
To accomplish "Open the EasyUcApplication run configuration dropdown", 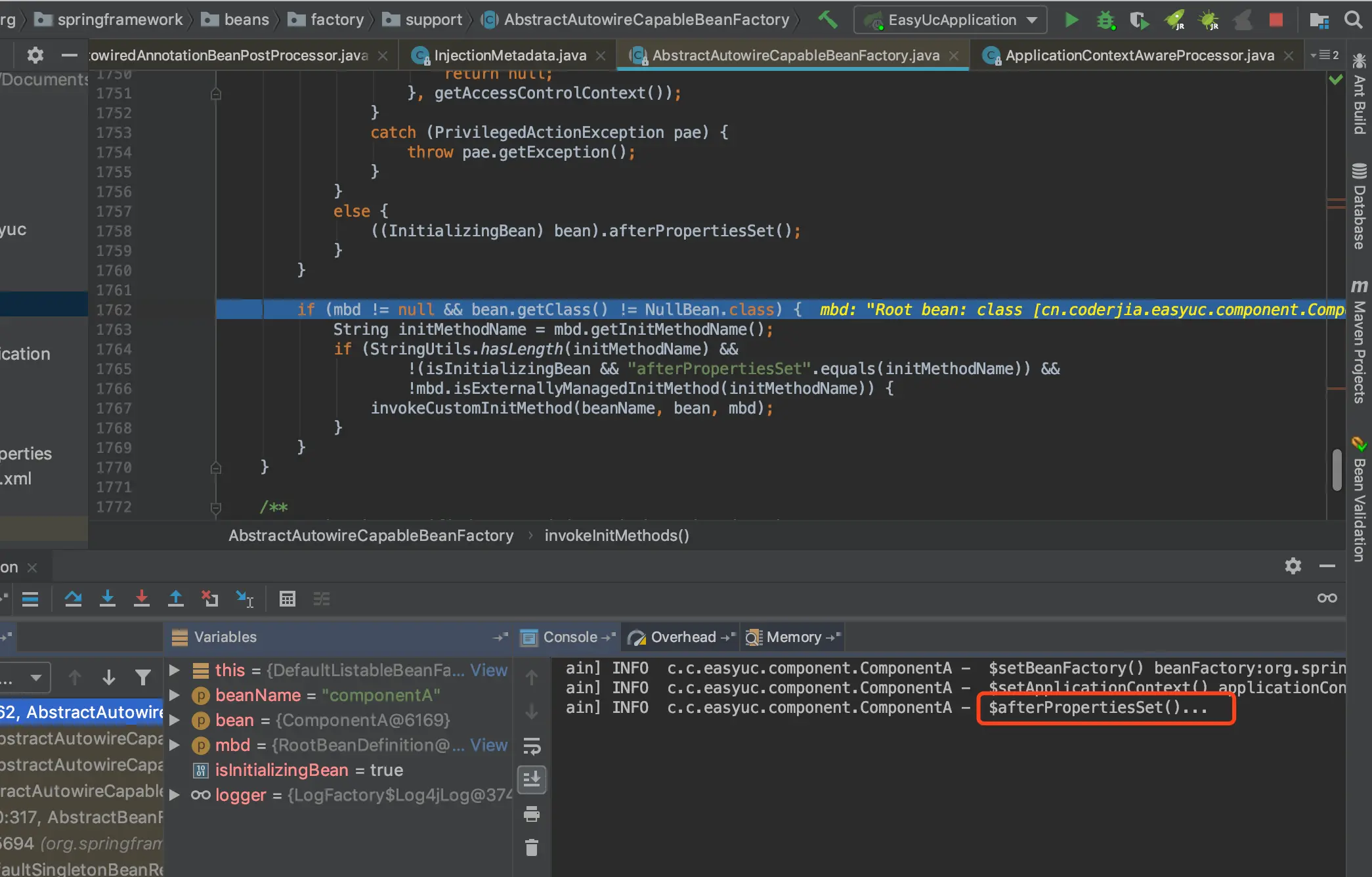I will [951, 20].
